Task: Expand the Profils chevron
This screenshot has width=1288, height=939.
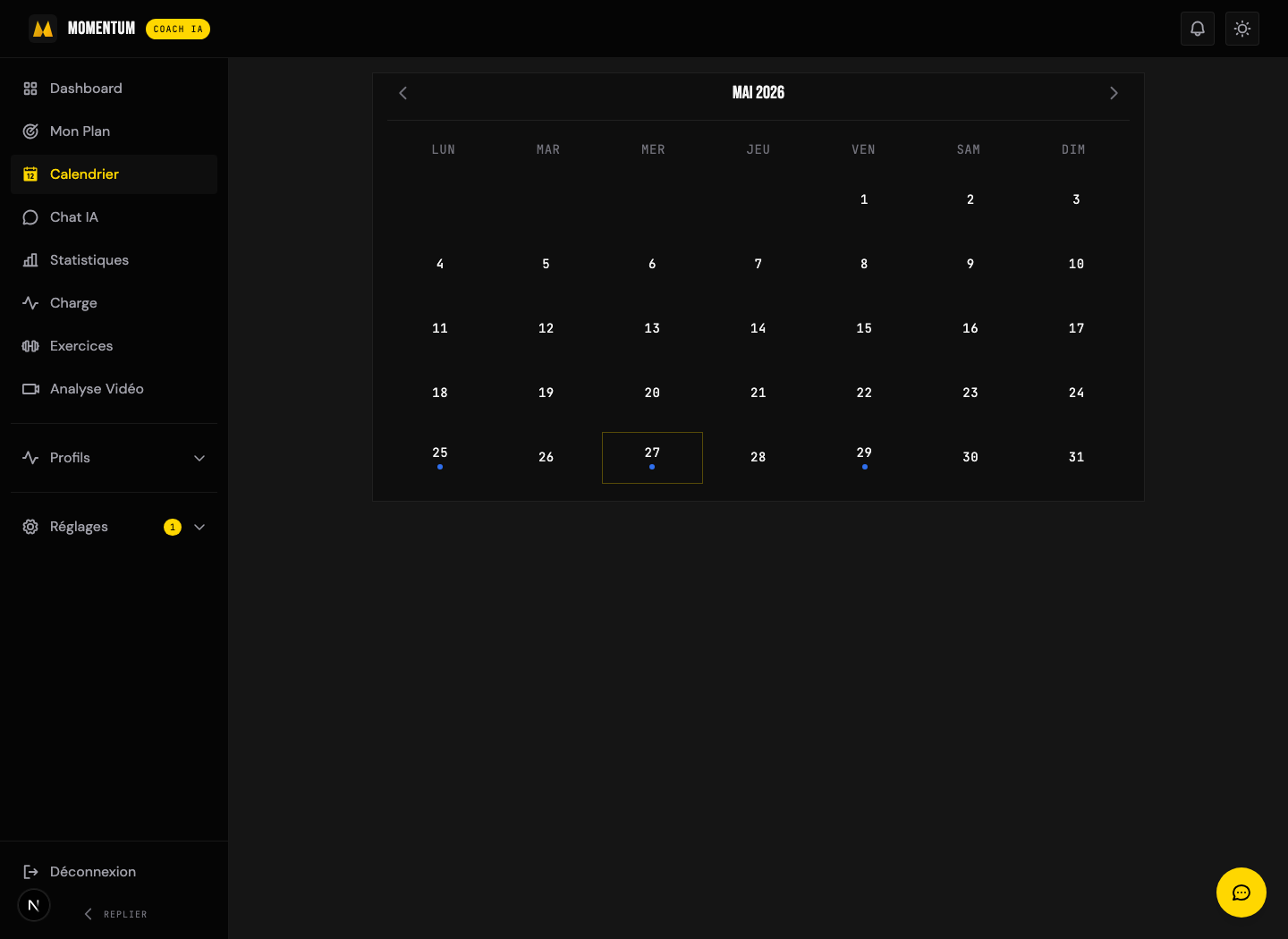Action: (199, 458)
